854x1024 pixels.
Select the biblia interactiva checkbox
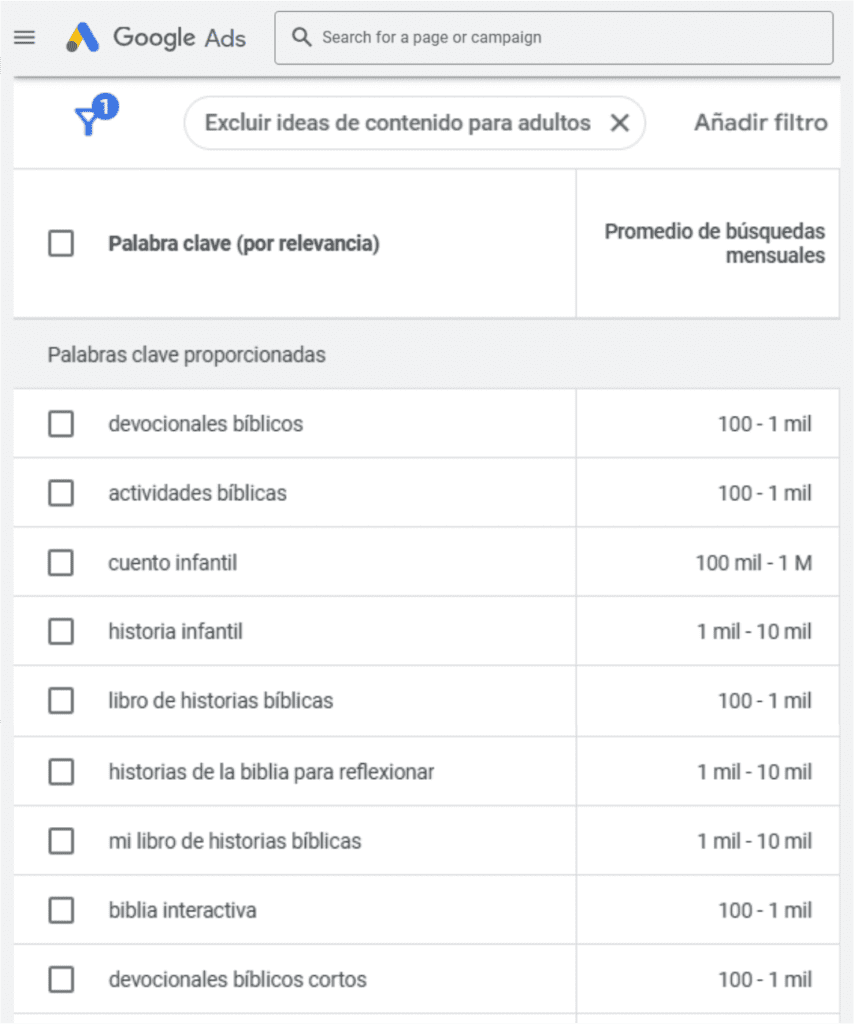[x=61, y=910]
